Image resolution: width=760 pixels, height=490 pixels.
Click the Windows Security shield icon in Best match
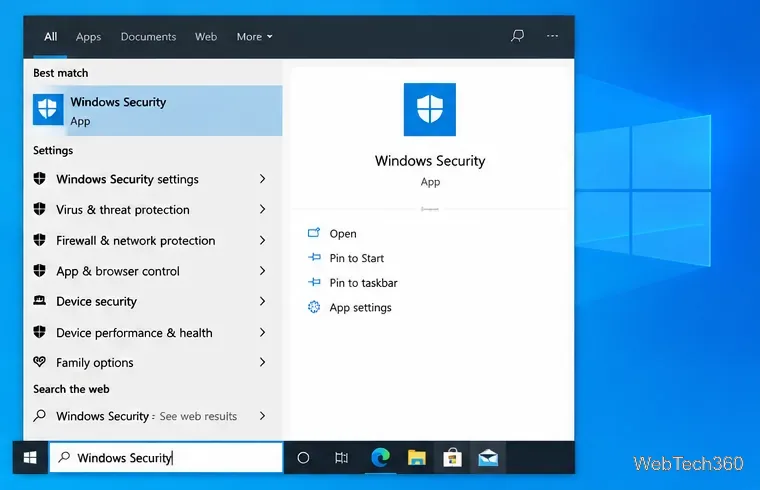click(48, 110)
